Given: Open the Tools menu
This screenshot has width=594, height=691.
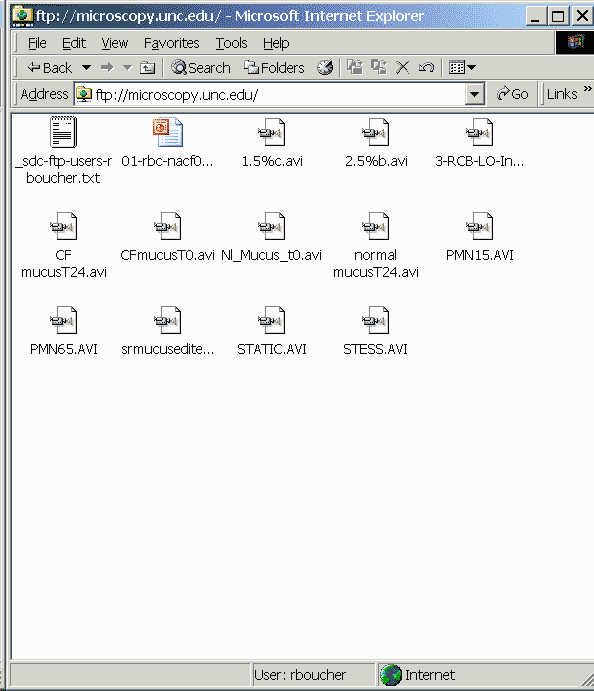Looking at the screenshot, I should (x=231, y=43).
